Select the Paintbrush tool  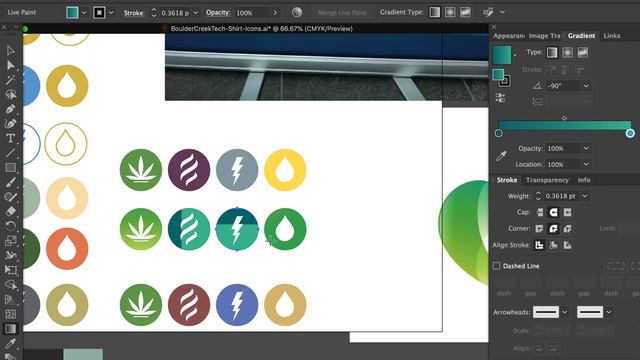(11, 182)
